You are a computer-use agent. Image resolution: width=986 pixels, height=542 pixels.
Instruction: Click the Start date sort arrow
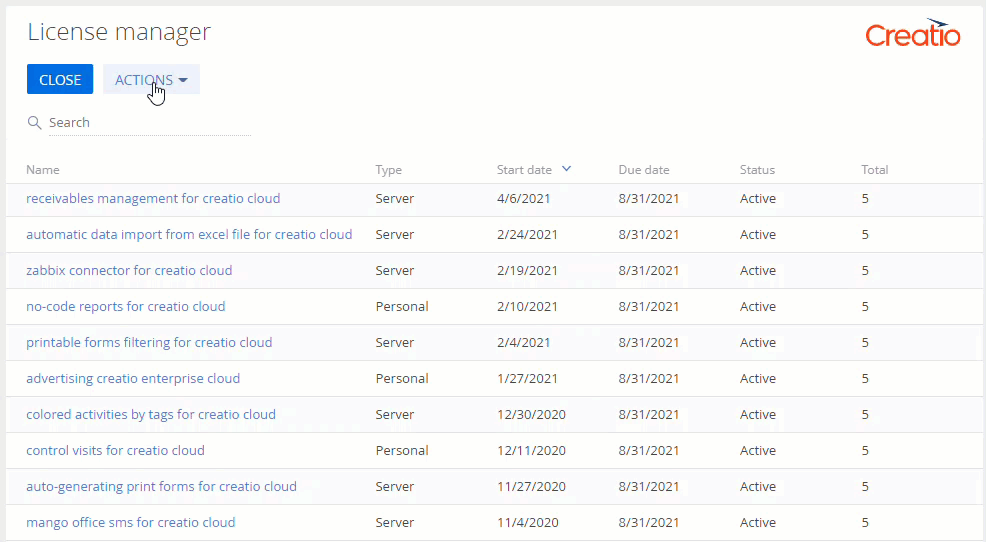point(567,169)
